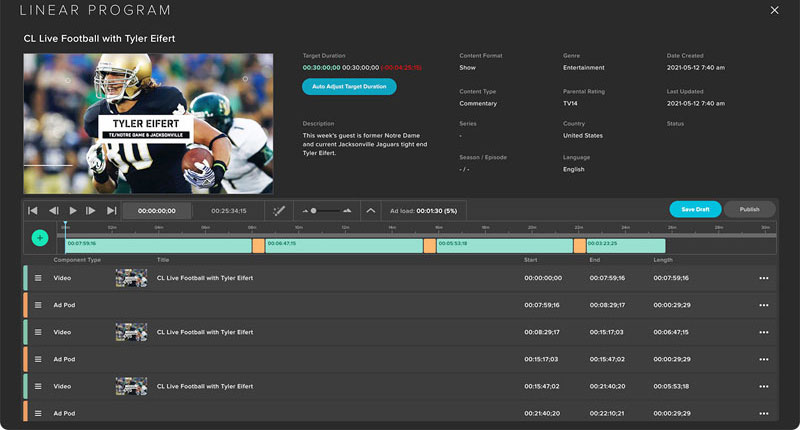The image size is (800, 430).
Task: Select the razor/cut tool icon
Action: (x=280, y=211)
